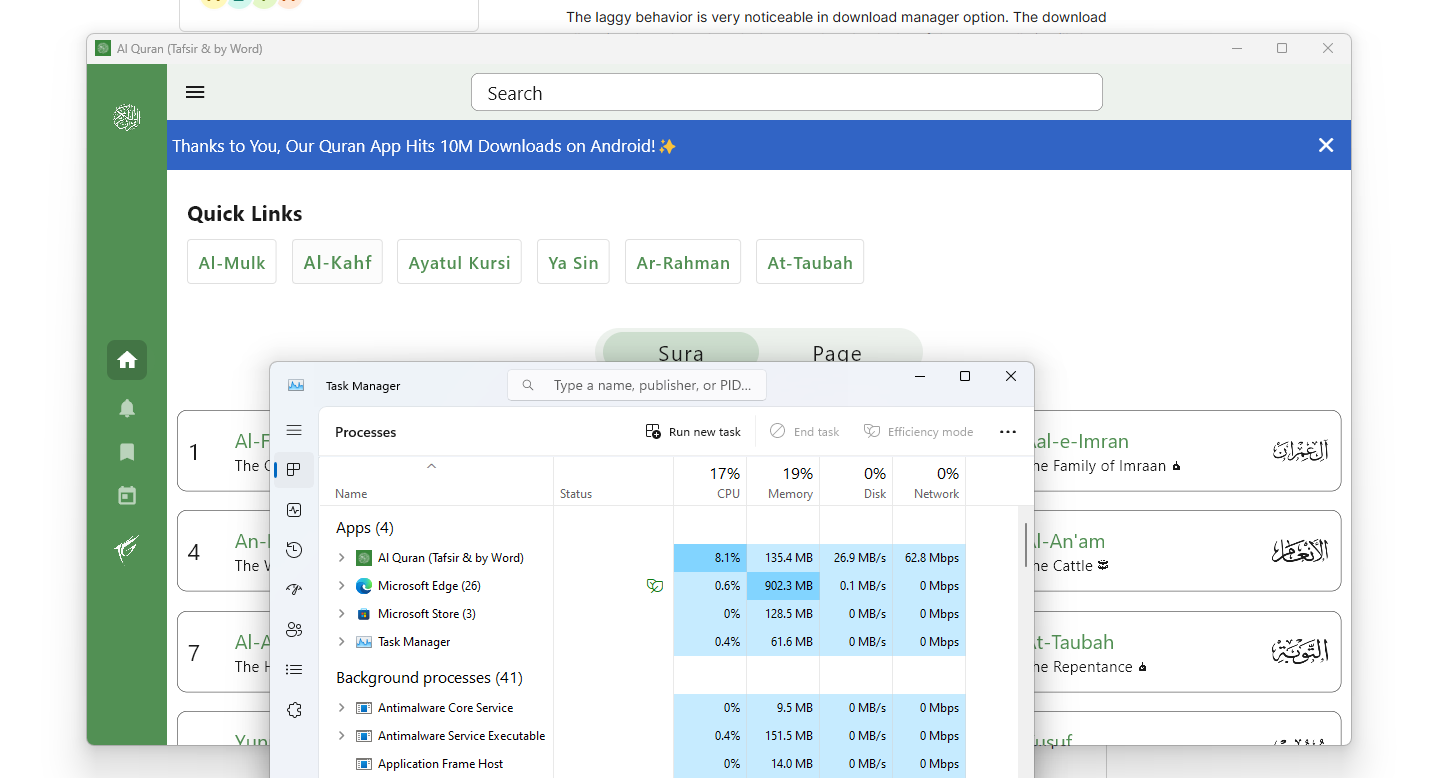
Task: Sort processes by CPU column
Action: click(710, 482)
